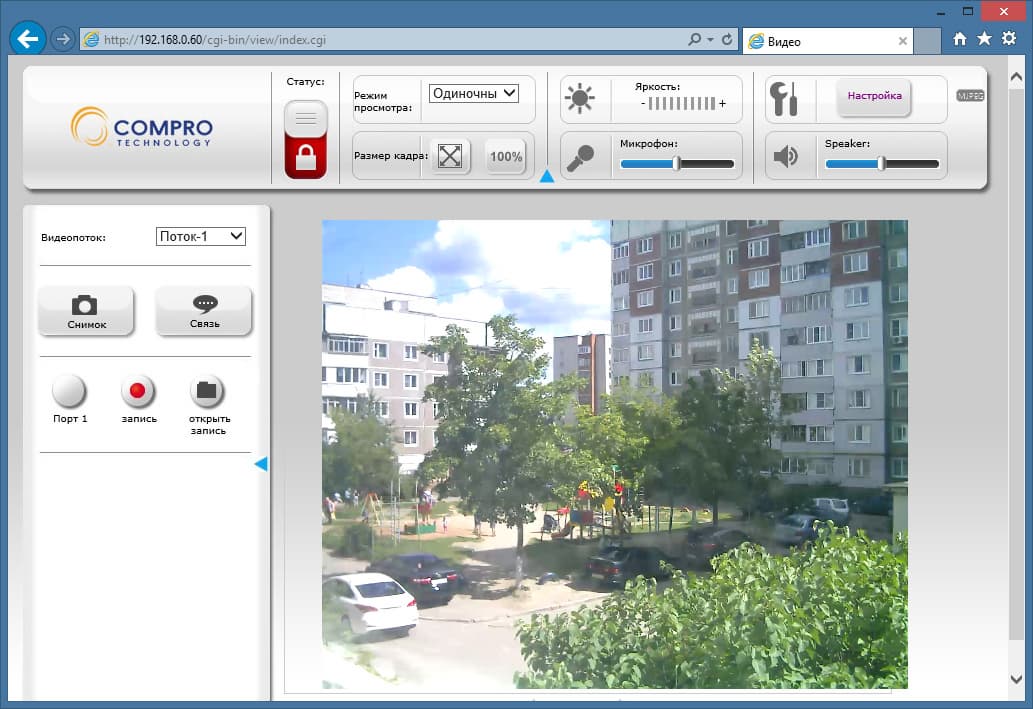Open the Видеопоток Поток-1 dropdown
Viewport: 1033px width, 709px height.
pyautogui.click(x=201, y=237)
